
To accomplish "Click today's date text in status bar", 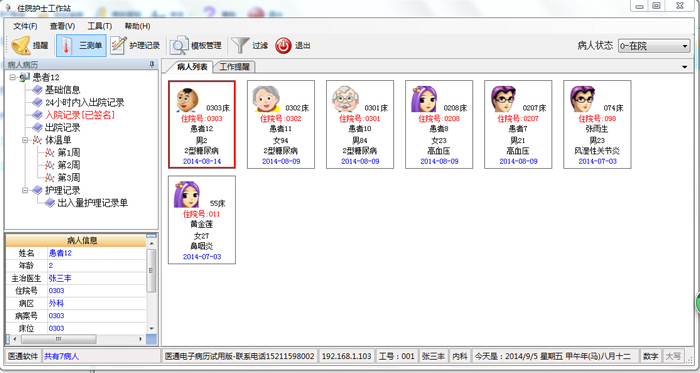I will click(x=553, y=356).
